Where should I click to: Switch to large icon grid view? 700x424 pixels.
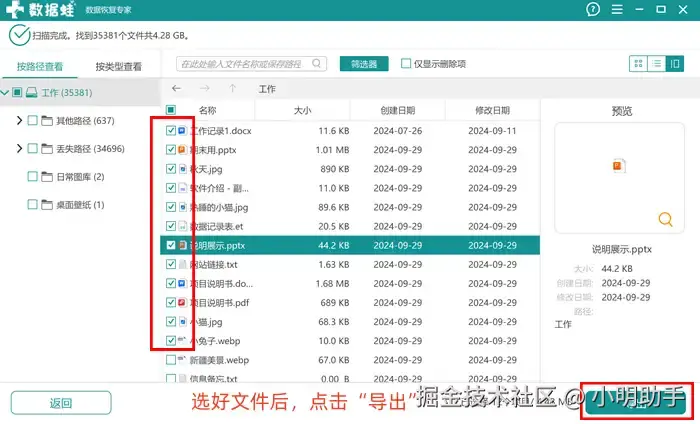click(x=638, y=64)
